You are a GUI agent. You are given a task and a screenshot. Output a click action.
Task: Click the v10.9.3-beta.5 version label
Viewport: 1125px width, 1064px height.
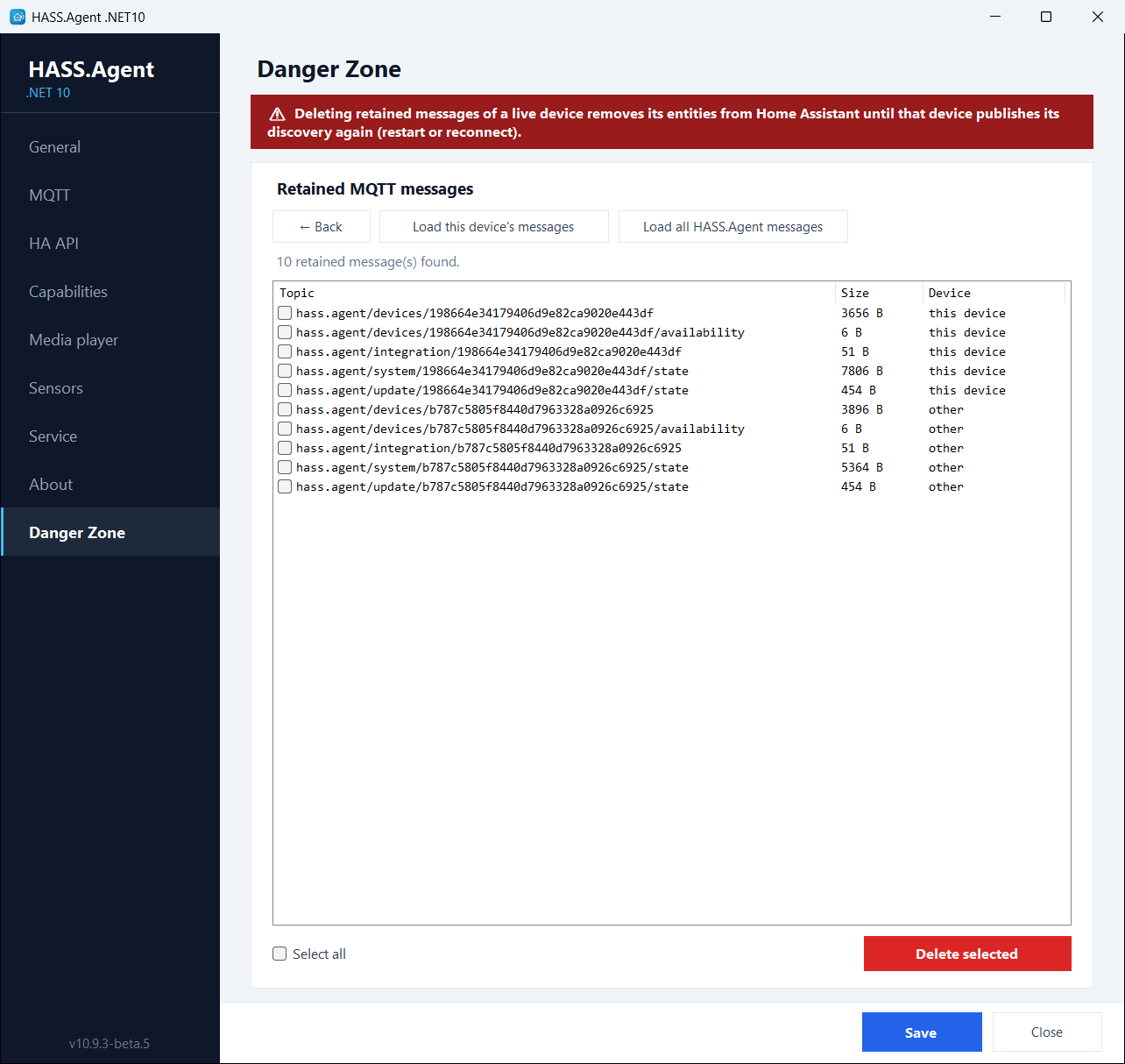coord(110,1043)
